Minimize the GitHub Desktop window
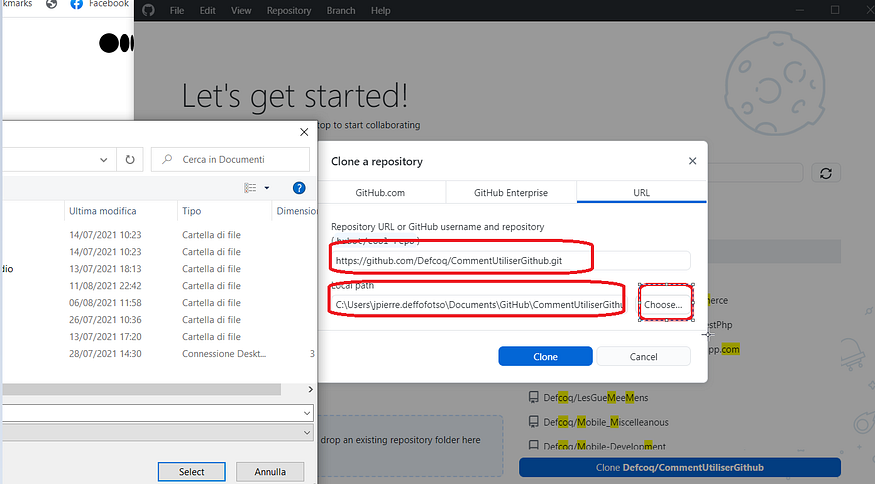 (799, 10)
